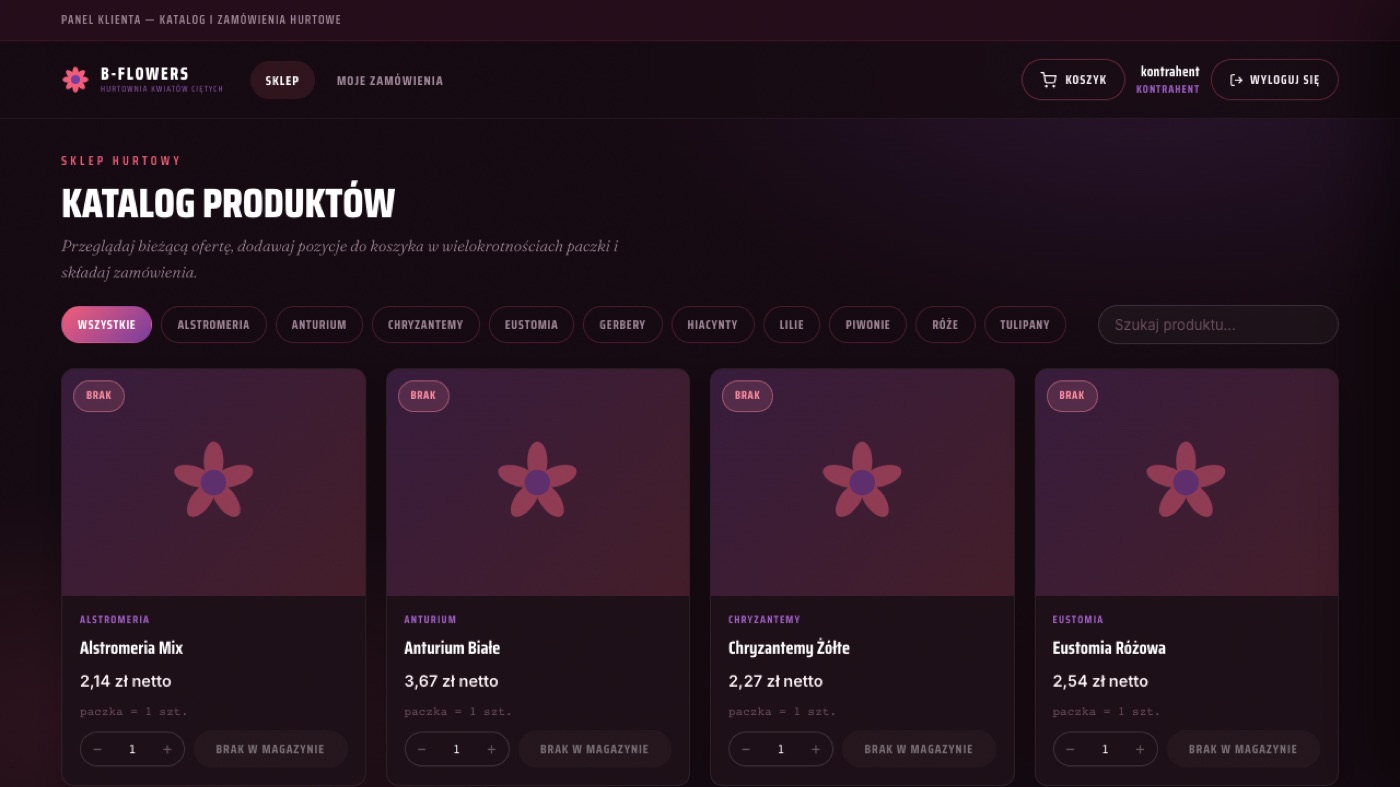Image resolution: width=1400 pixels, height=787 pixels.
Task: Click Brak w magazynie for Eustomia Różowa
Action: click(1243, 749)
